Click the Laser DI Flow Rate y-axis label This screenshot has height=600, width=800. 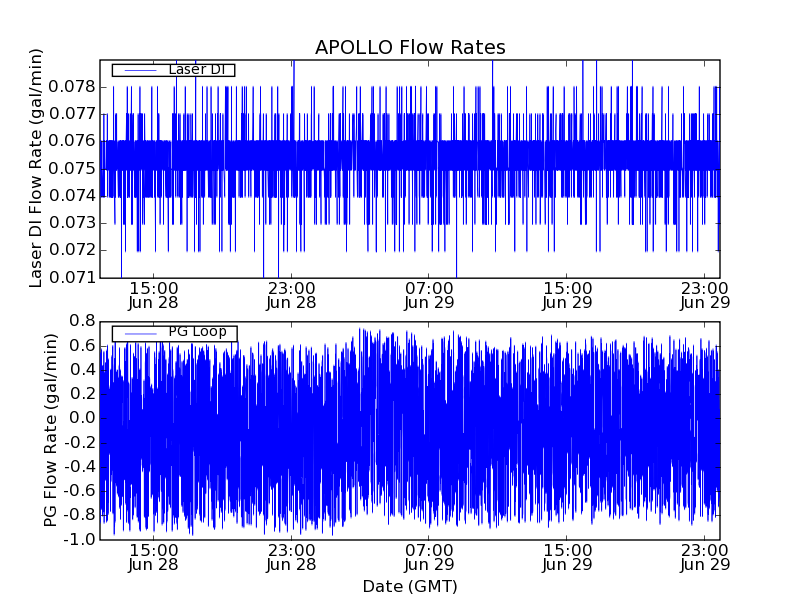[35, 168]
